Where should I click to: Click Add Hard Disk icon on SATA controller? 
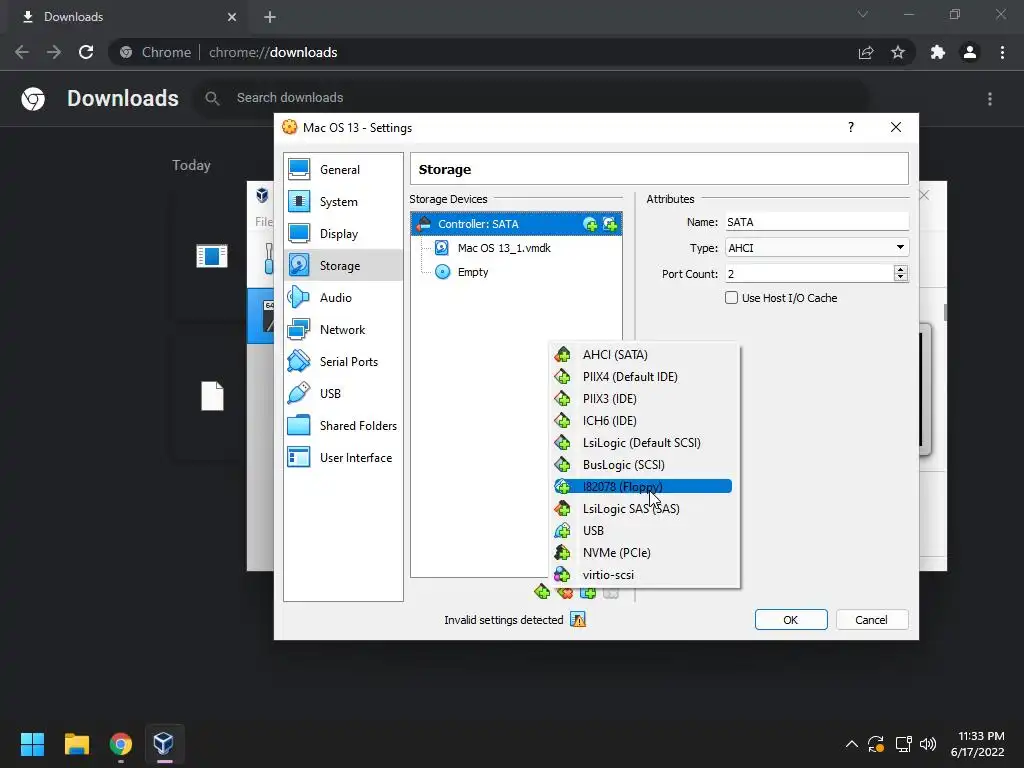pyautogui.click(x=610, y=224)
